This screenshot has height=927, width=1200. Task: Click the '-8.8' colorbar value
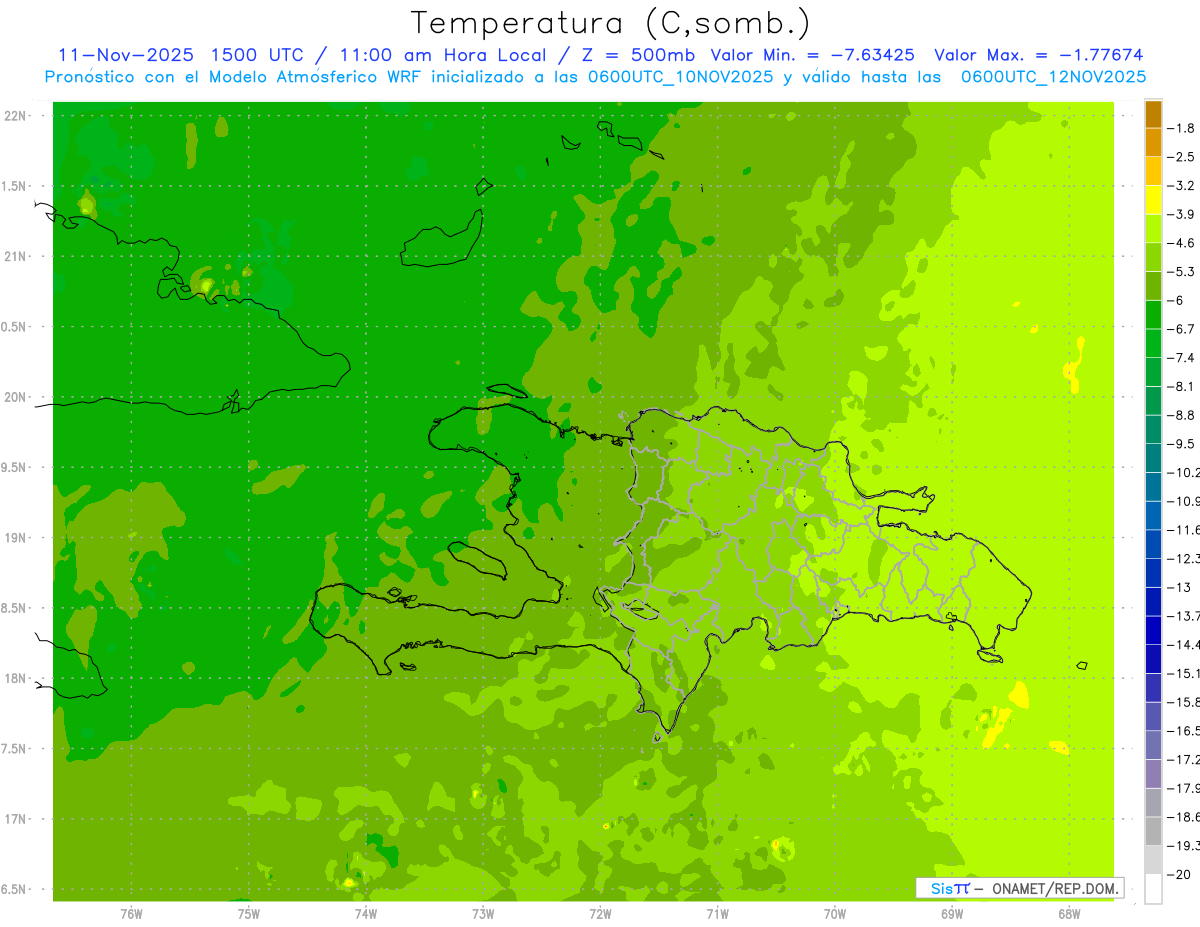click(1181, 415)
